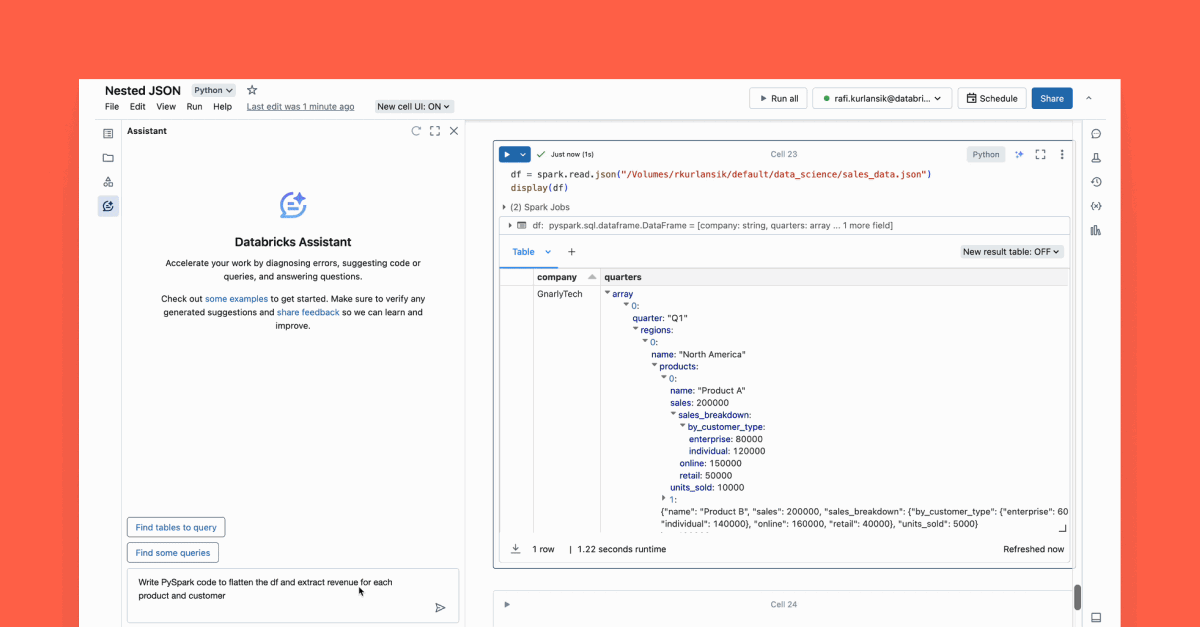Open version history in right sidebar
Image resolution: width=1200 pixels, height=627 pixels.
[x=1096, y=182]
